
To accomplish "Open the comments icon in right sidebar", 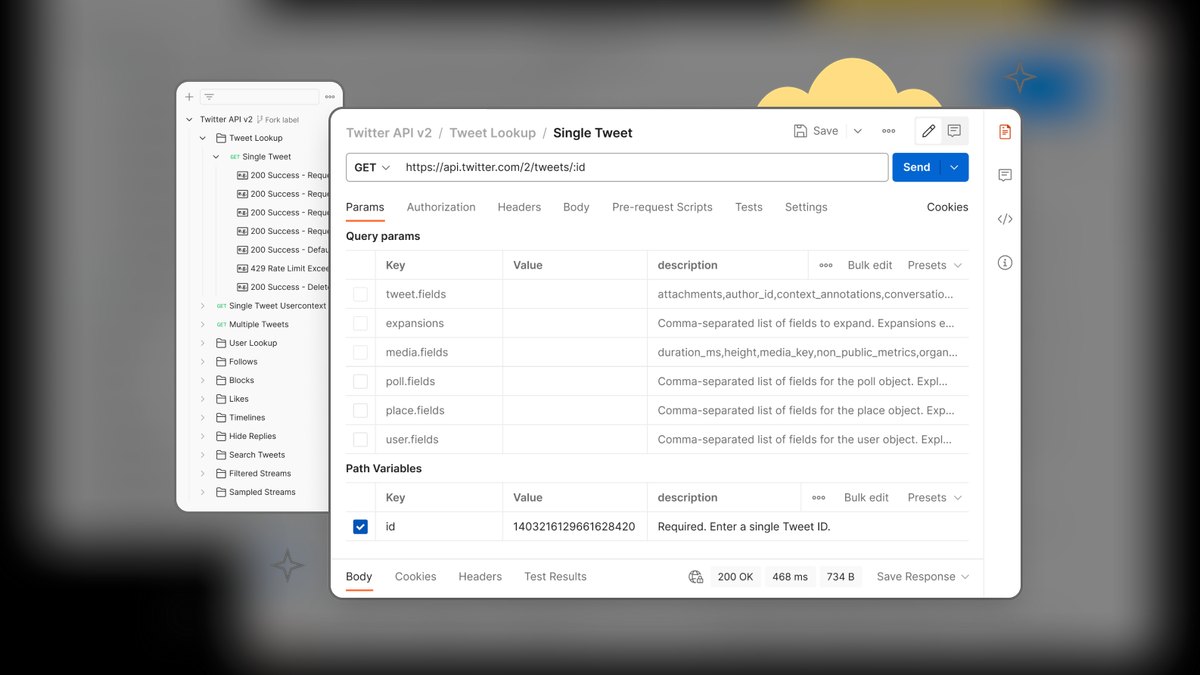I will coord(1005,175).
